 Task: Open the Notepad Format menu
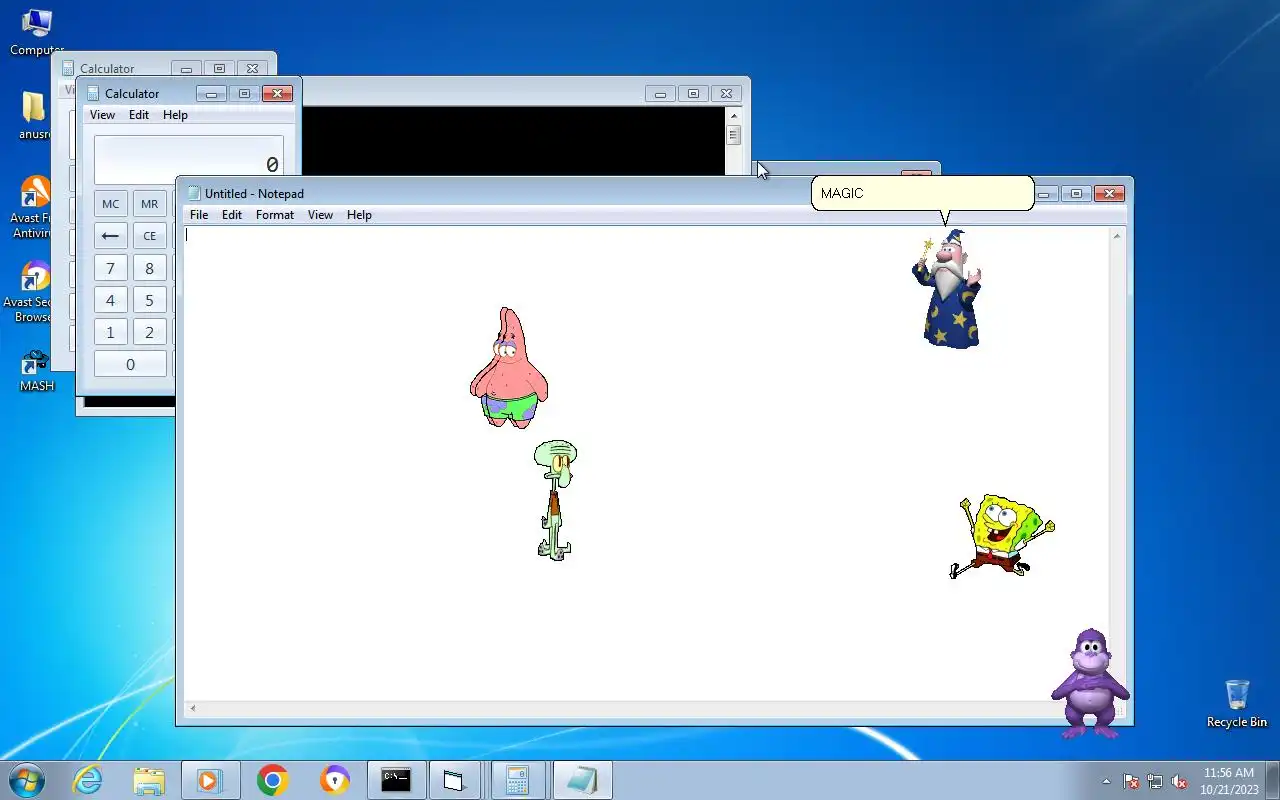(275, 215)
